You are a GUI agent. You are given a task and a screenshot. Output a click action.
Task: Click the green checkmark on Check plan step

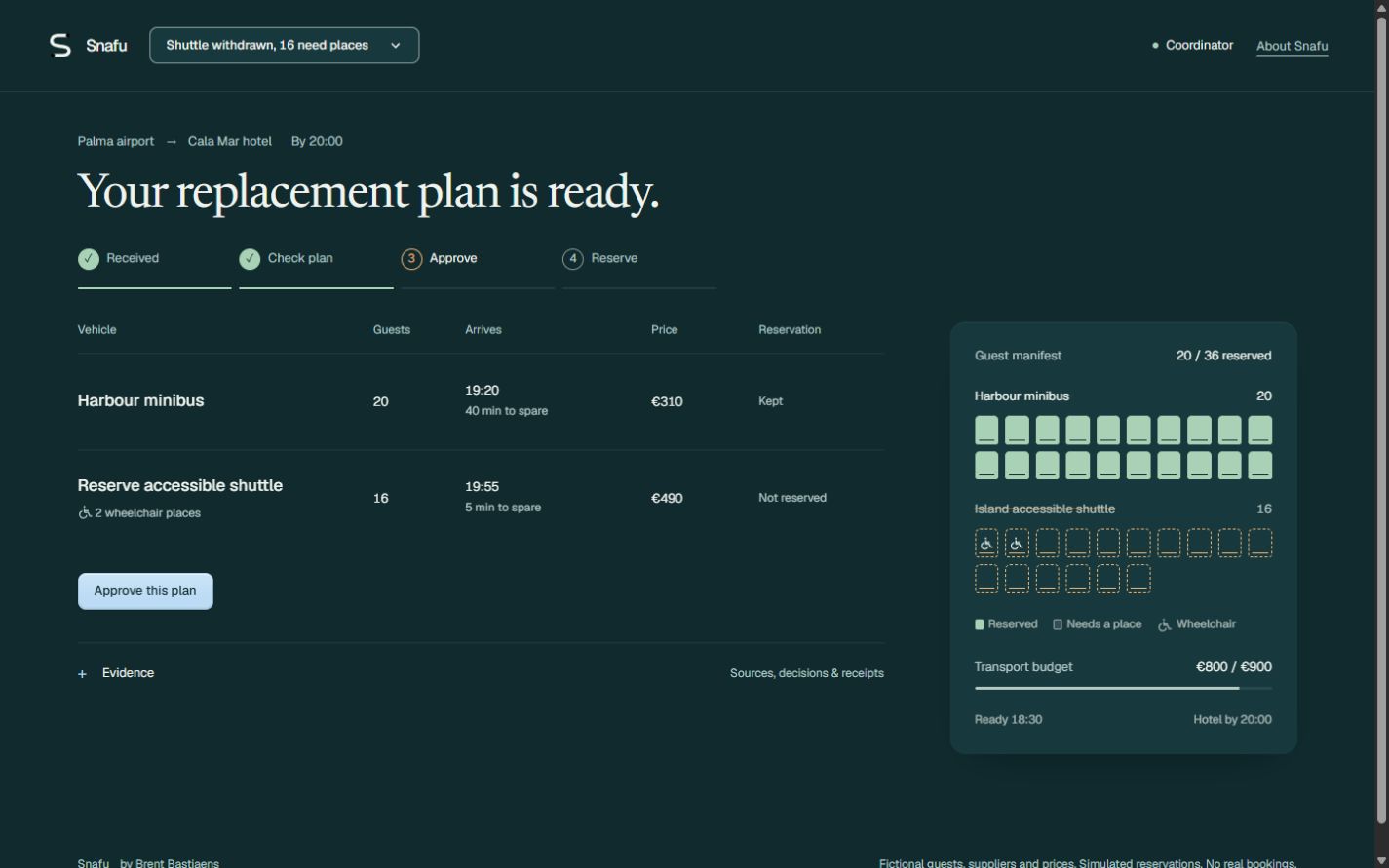click(x=250, y=259)
